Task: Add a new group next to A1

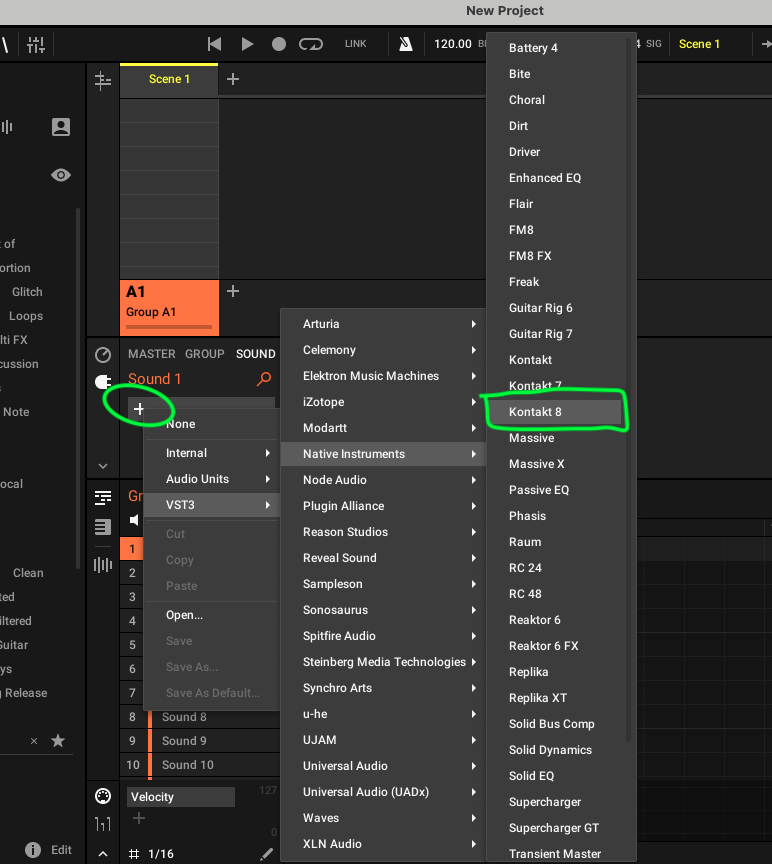Action: pyautogui.click(x=233, y=291)
